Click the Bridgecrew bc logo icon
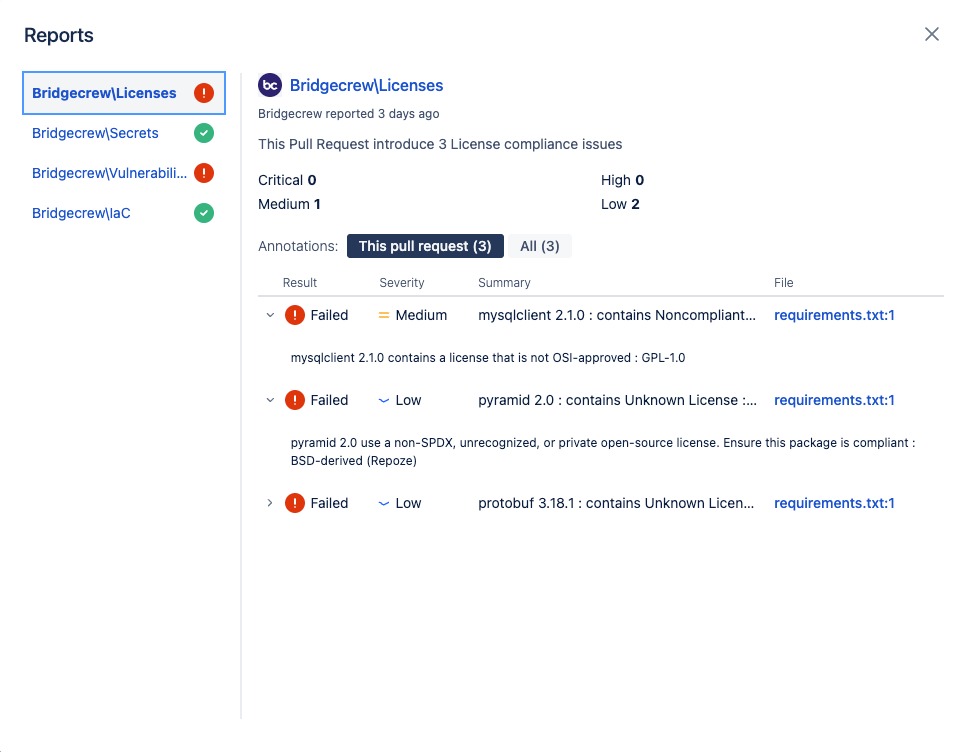The image size is (966, 752). tap(270, 85)
